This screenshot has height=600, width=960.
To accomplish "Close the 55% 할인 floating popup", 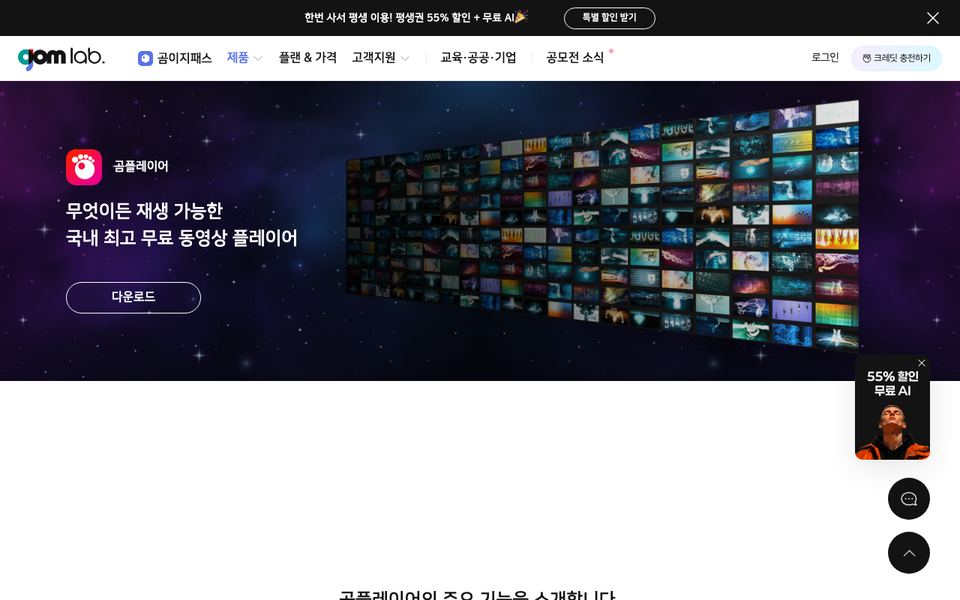I will 921,363.
